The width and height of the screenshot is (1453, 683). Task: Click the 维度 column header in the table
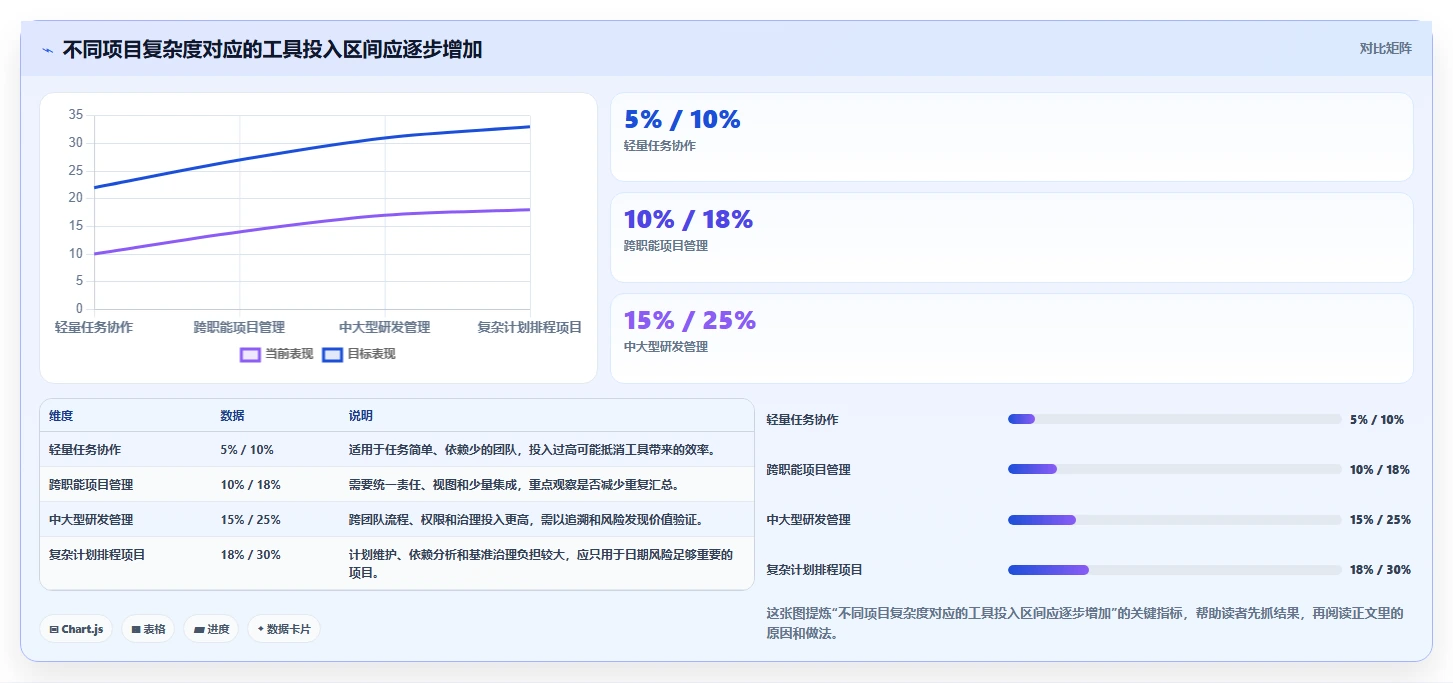point(61,416)
